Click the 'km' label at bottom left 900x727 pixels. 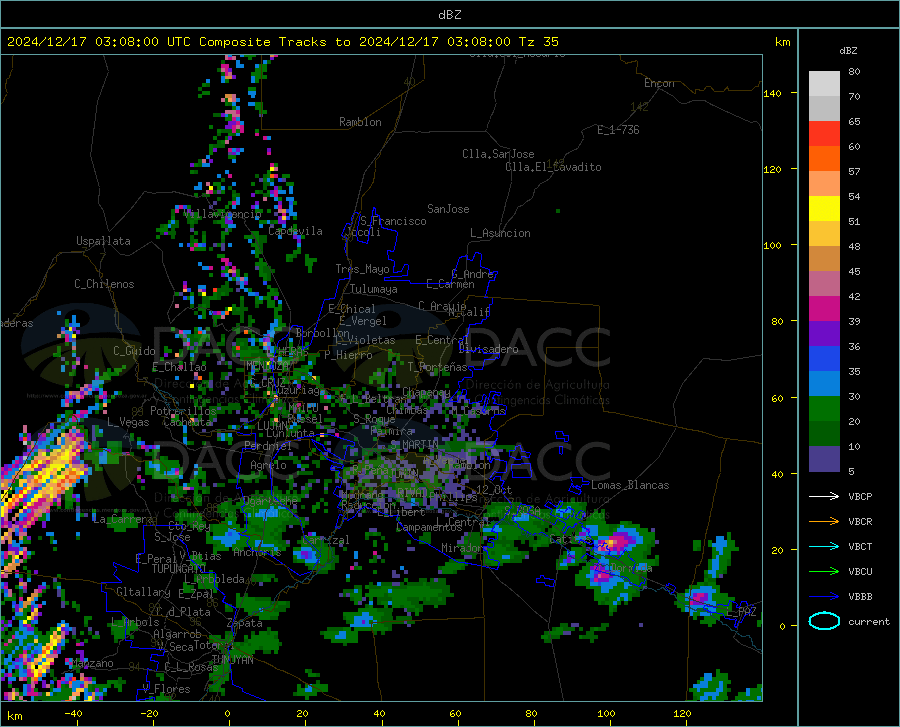tap(14, 716)
